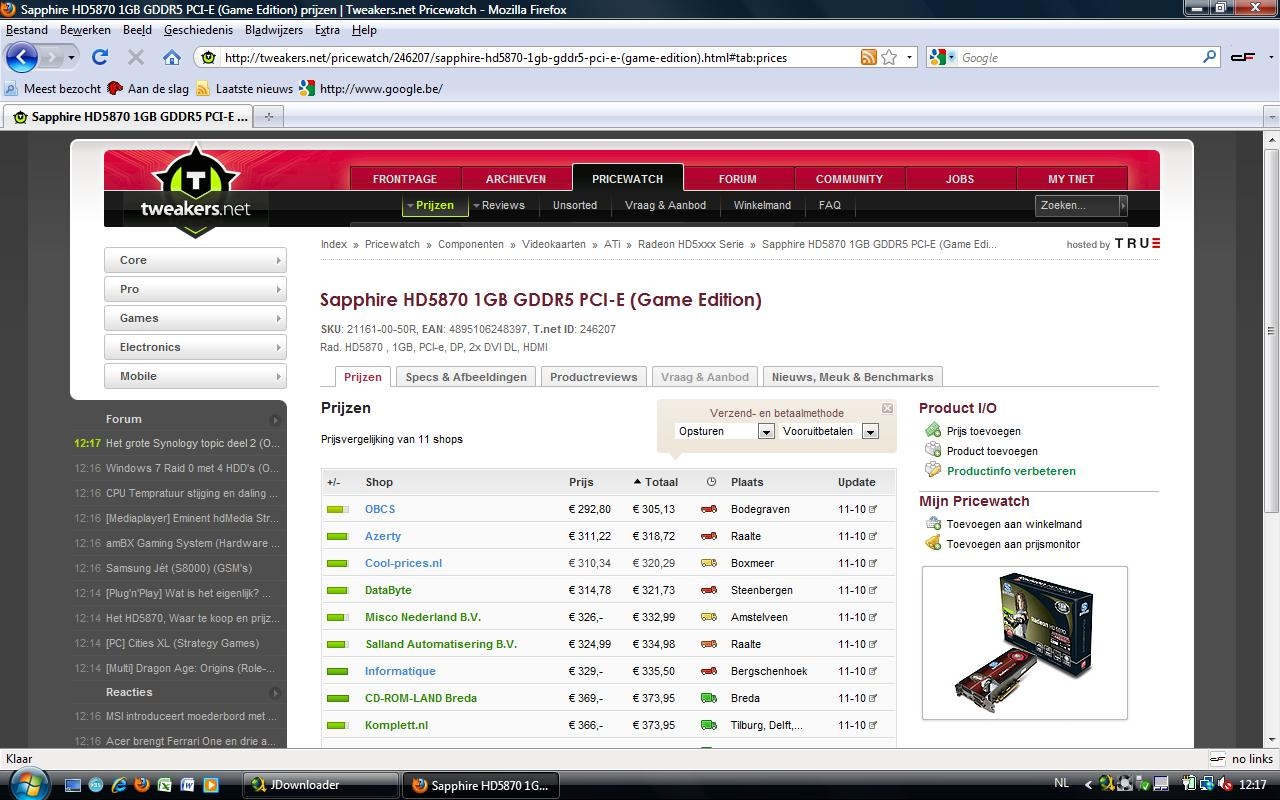Click the green rating bar for DataByte
This screenshot has width=1280, height=800.
pos(337,590)
